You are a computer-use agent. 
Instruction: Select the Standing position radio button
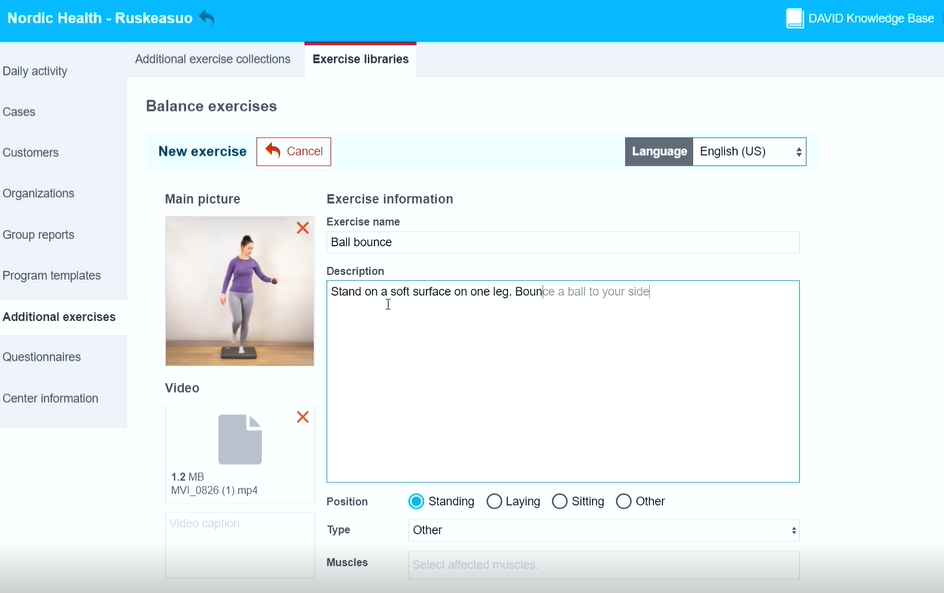416,501
